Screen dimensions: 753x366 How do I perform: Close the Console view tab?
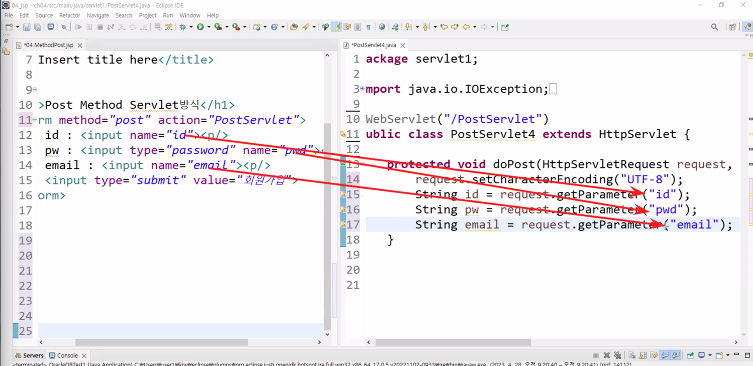(85, 356)
